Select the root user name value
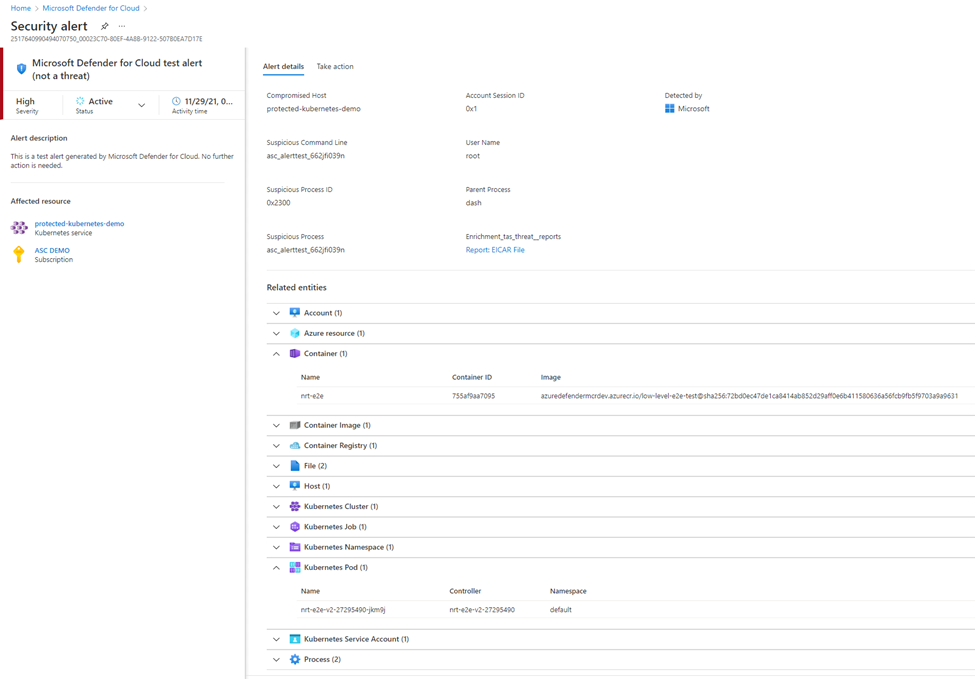 click(x=473, y=156)
